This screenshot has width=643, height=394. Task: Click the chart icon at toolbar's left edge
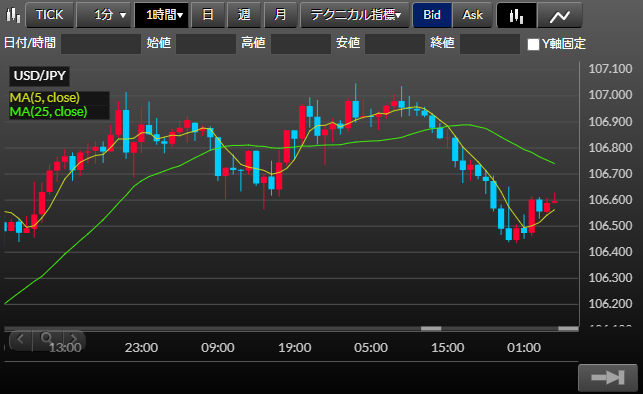click(13, 15)
